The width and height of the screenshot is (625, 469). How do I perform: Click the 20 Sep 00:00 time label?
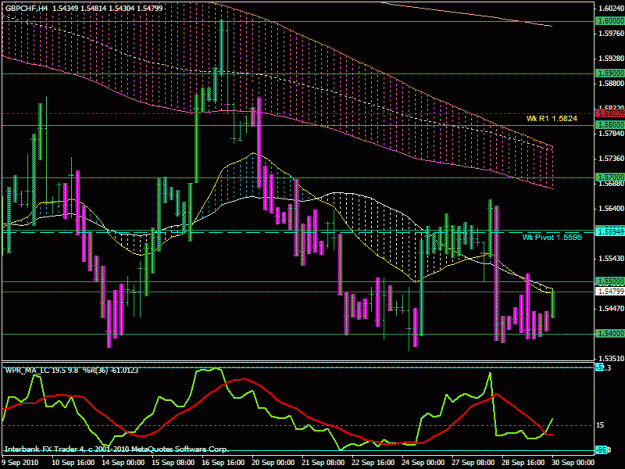click(273, 462)
